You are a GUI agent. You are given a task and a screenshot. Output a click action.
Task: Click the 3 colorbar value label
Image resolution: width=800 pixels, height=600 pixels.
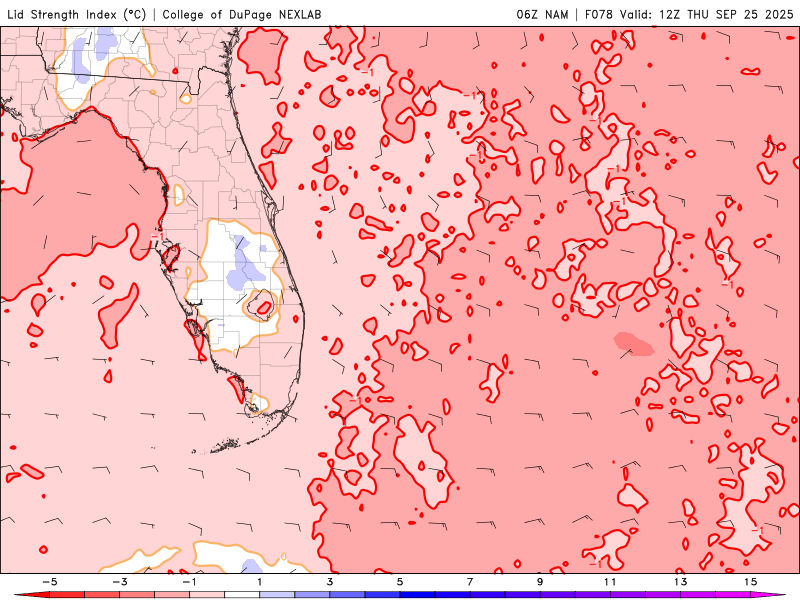click(x=330, y=582)
